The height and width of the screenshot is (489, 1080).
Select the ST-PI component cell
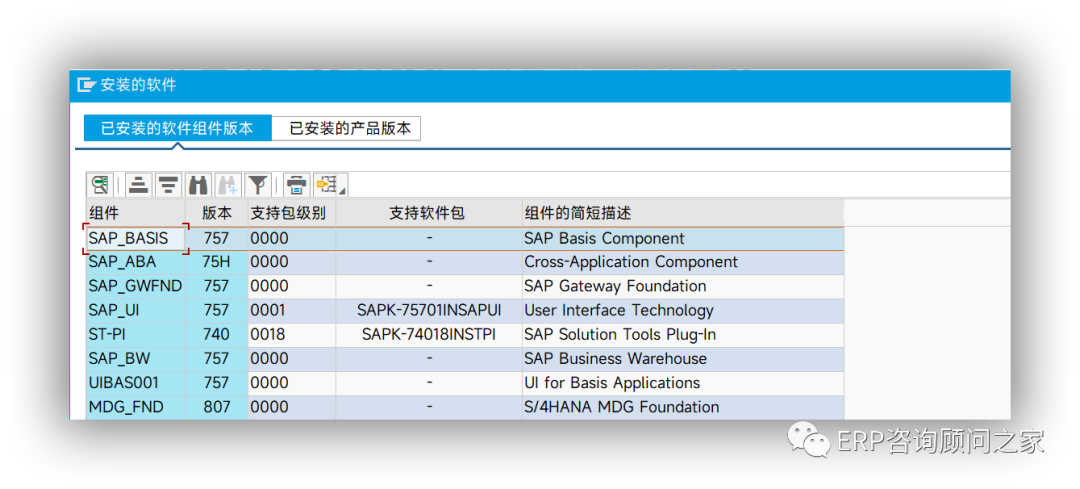pyautogui.click(x=136, y=335)
